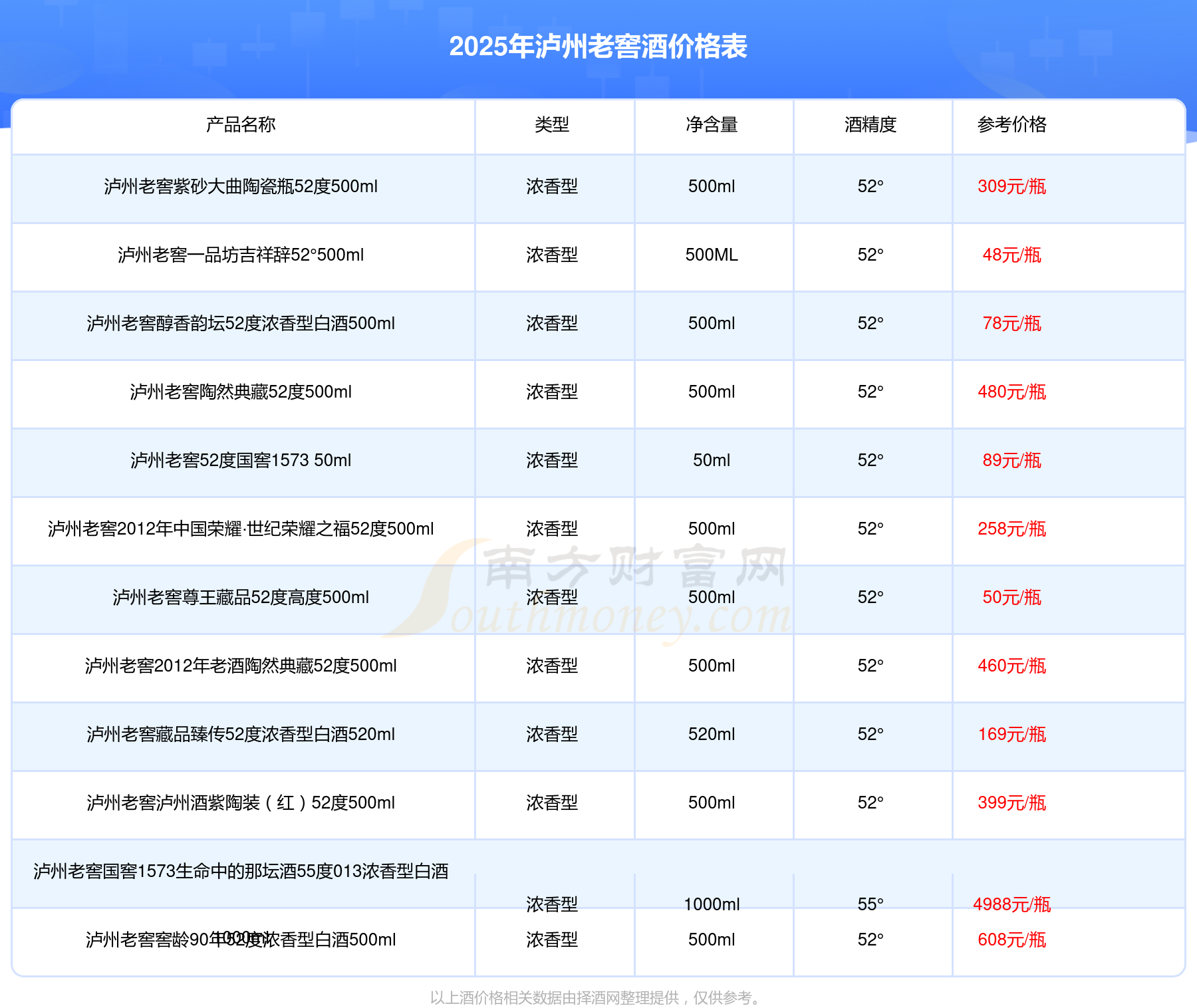Select the price "48元/瓶"
The image size is (1197, 1008).
pos(1012,255)
